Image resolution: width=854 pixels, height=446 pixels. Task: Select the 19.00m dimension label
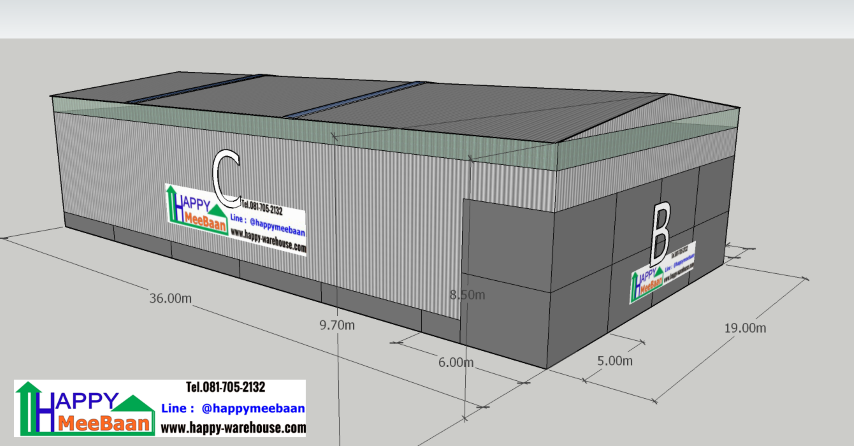tap(745, 327)
